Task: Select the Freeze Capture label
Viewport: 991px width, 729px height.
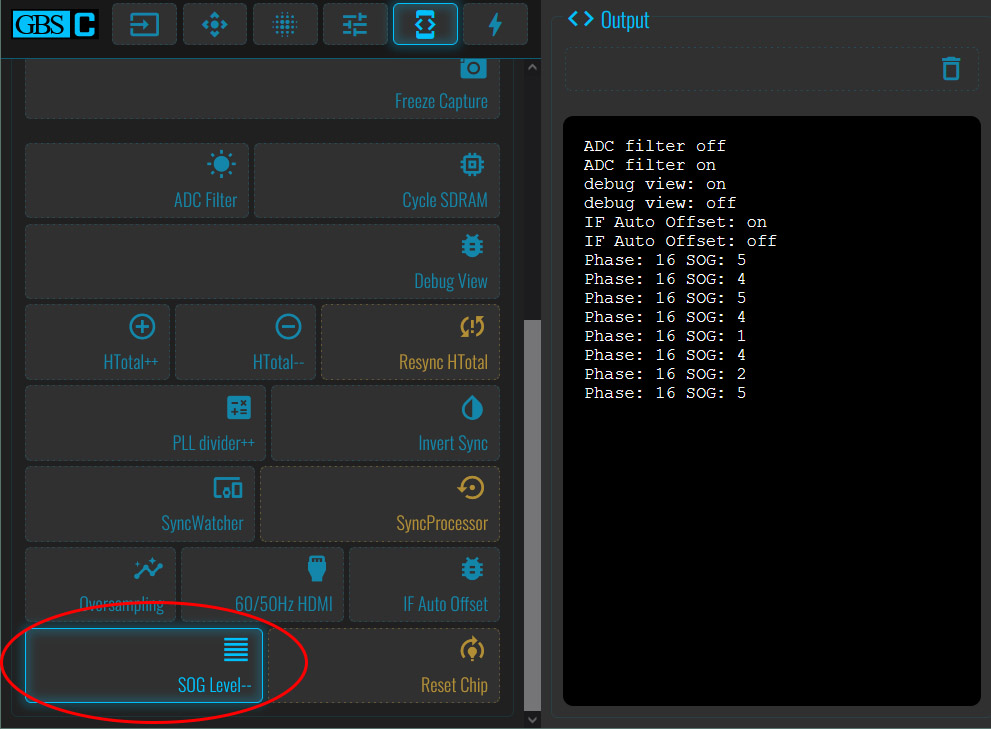Action: 441,101
